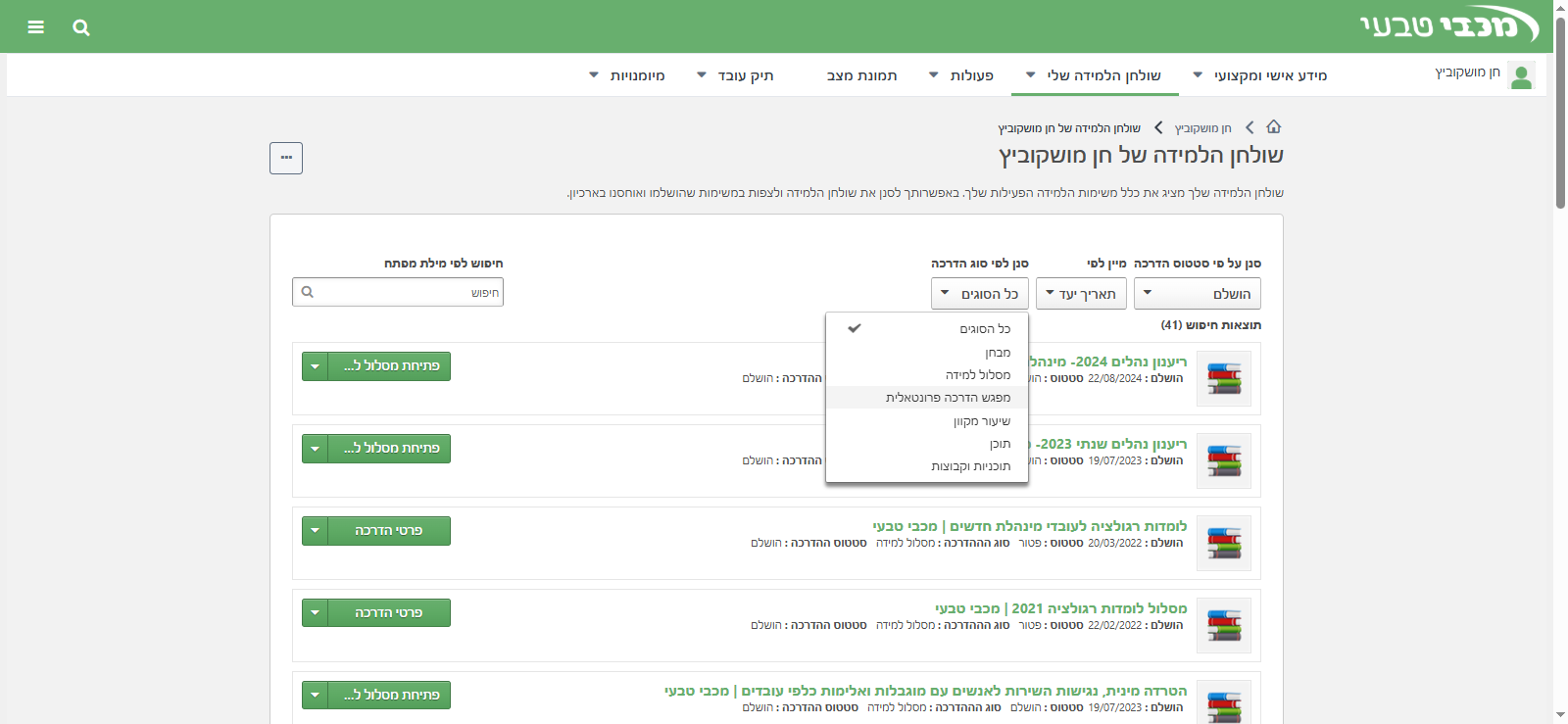Viewport: 1568px width, 724px height.
Task: Open course link 'מסלול לומדות רגולציה 2021'
Action: pyautogui.click(x=1060, y=608)
